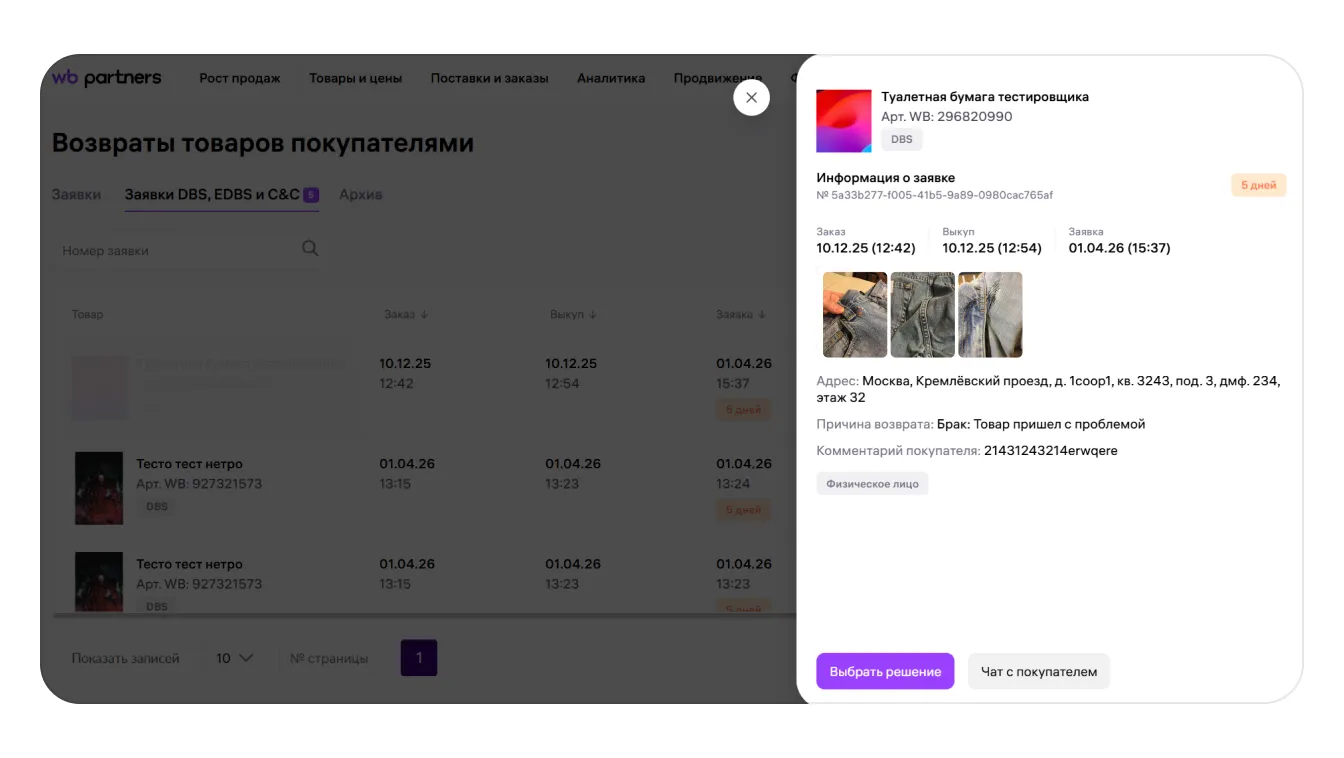Image resolution: width=1344 pixels, height=758 pixels.
Task: Go to page 1 in pagination
Action: (x=419, y=658)
